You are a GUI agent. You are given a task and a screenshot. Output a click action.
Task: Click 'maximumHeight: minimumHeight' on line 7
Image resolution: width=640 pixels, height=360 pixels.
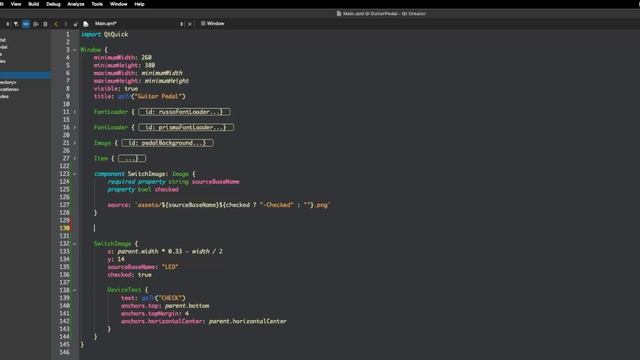(141, 81)
